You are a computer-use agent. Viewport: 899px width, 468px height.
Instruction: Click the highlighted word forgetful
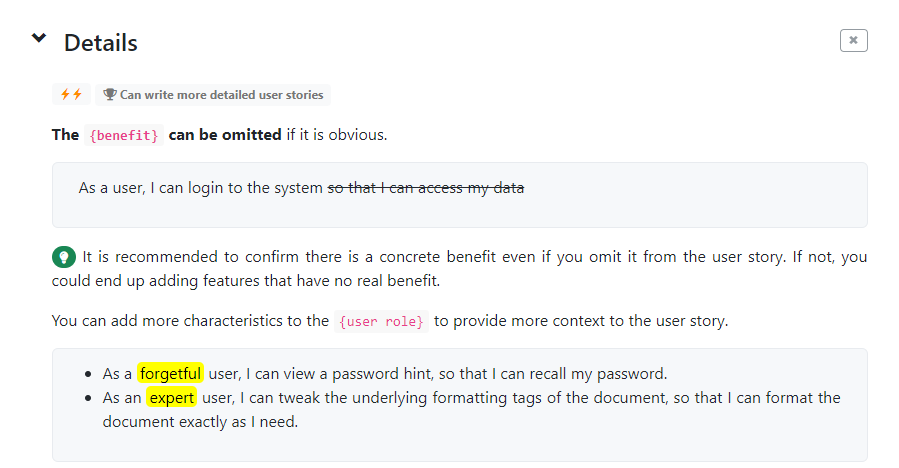(170, 373)
